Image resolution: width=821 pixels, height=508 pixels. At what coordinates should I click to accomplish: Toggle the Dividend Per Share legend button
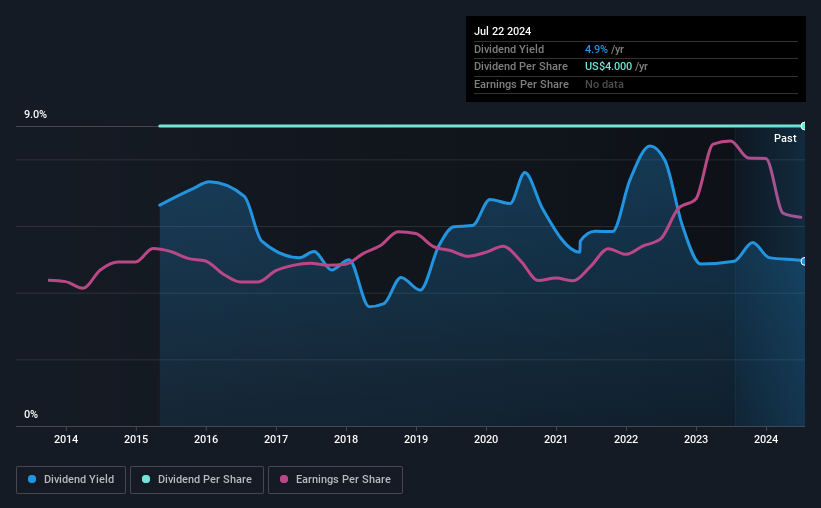tap(197, 480)
